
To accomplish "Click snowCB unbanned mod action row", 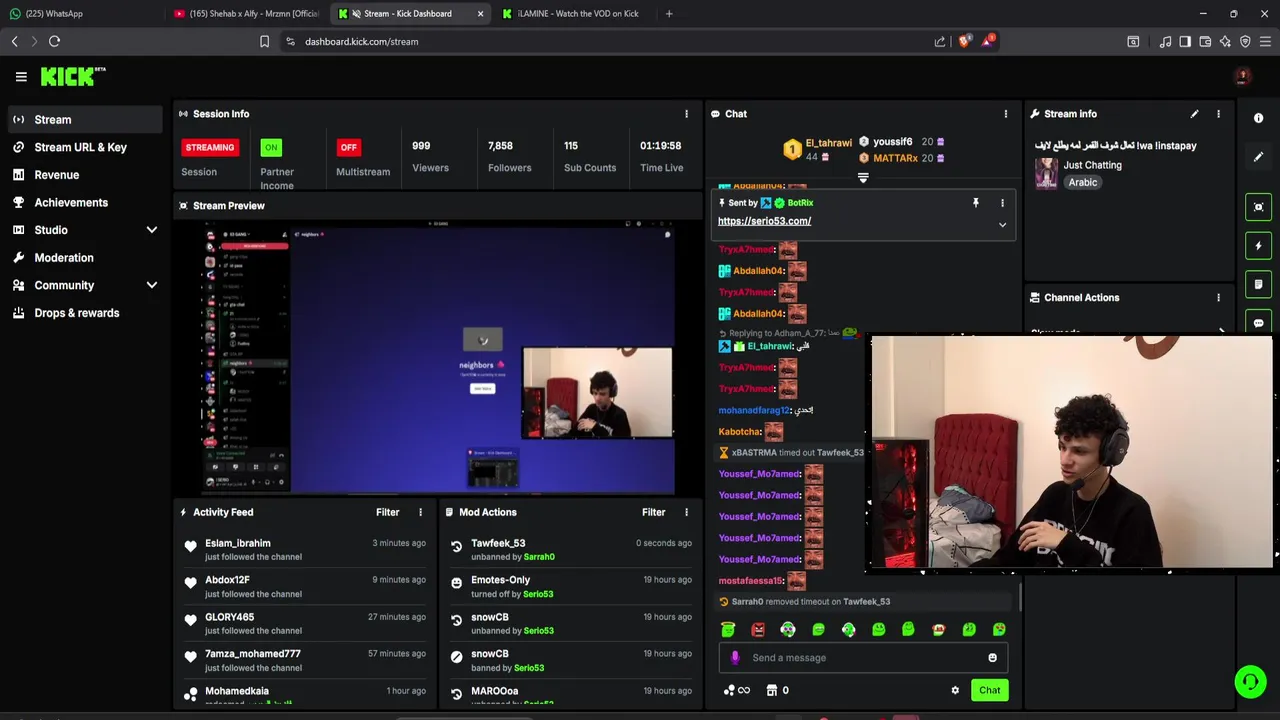I will point(571,624).
